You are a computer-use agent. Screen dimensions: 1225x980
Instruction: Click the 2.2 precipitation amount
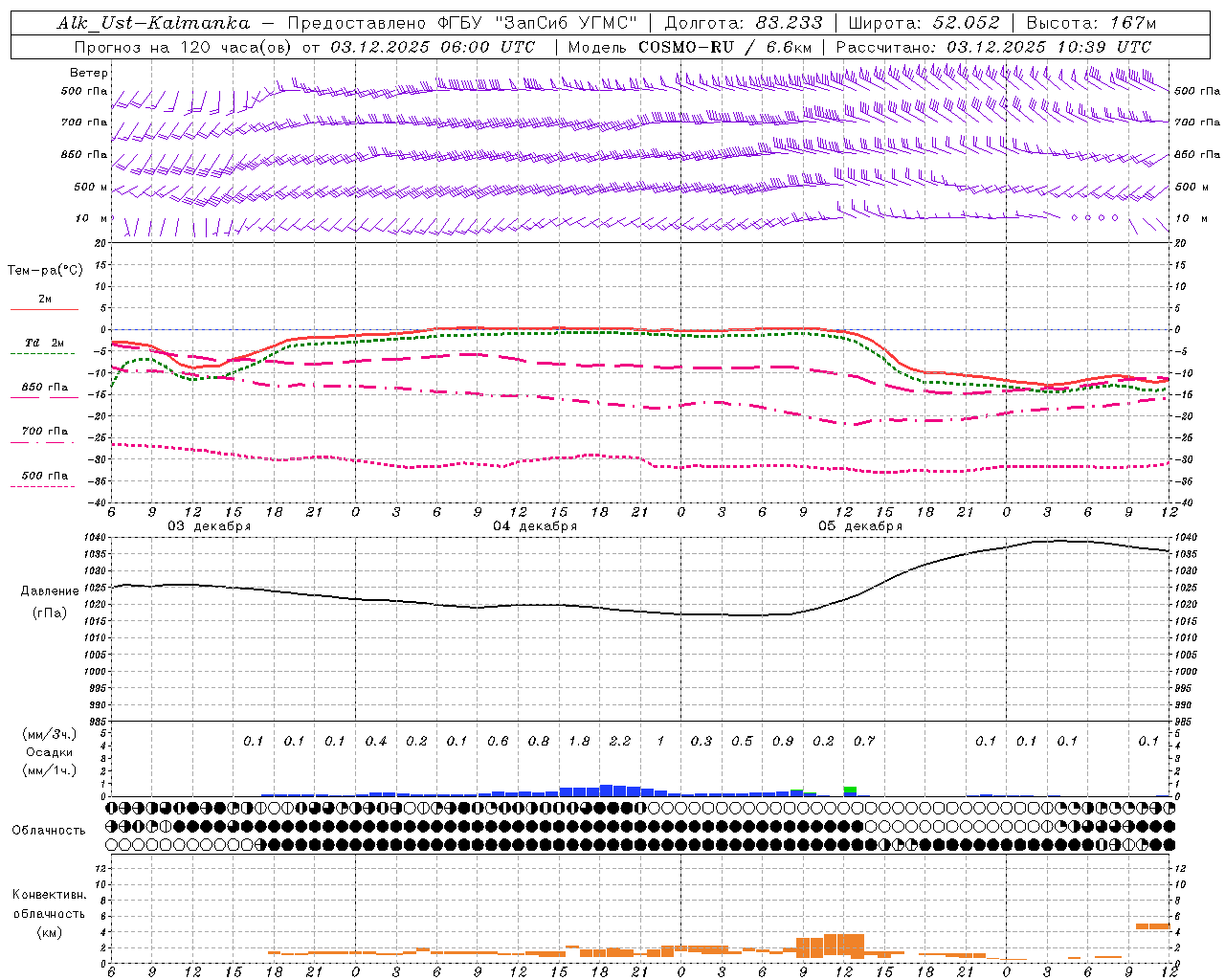click(x=620, y=741)
